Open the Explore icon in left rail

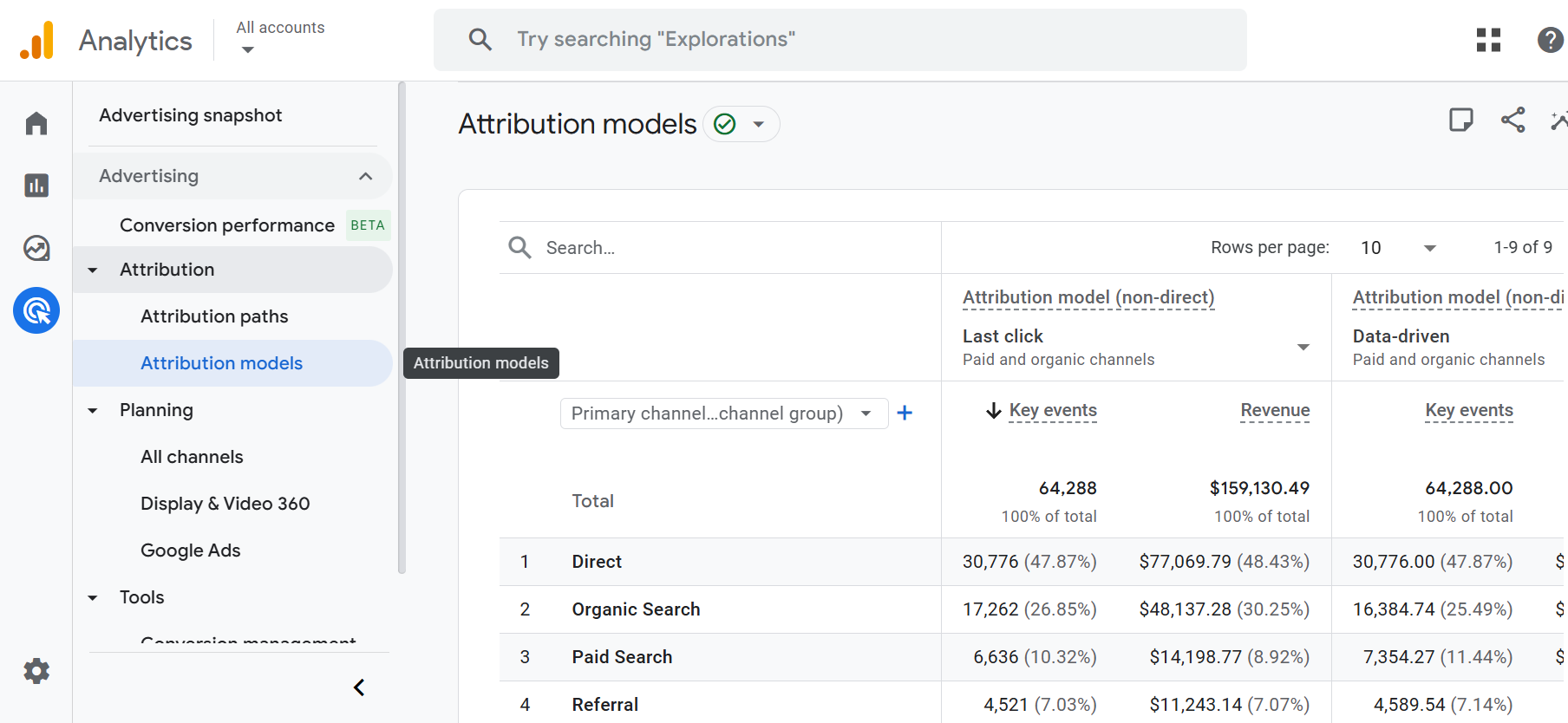click(36, 249)
